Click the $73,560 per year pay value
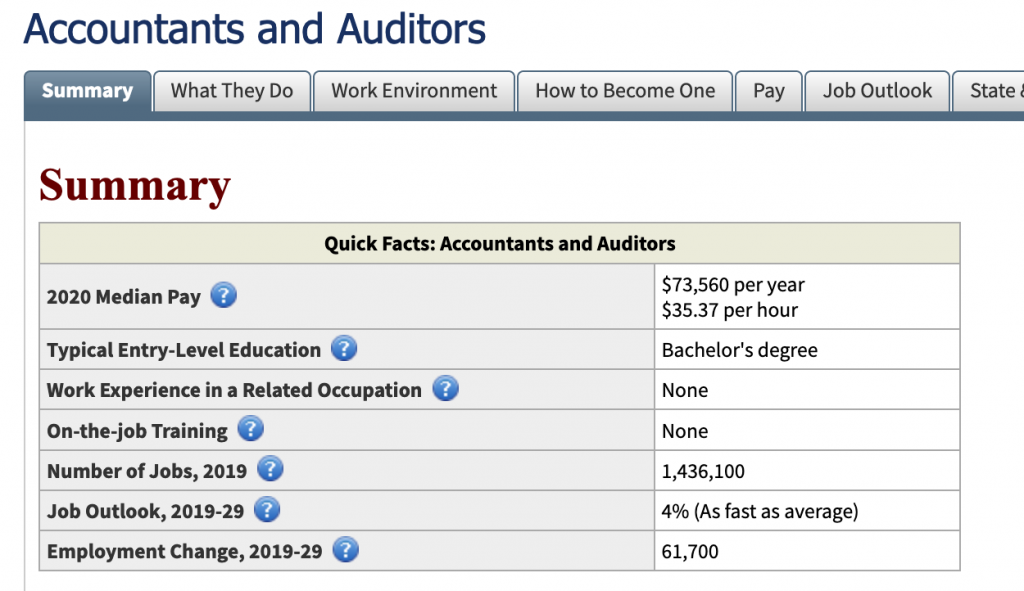This screenshot has width=1024, height=591. 733,285
